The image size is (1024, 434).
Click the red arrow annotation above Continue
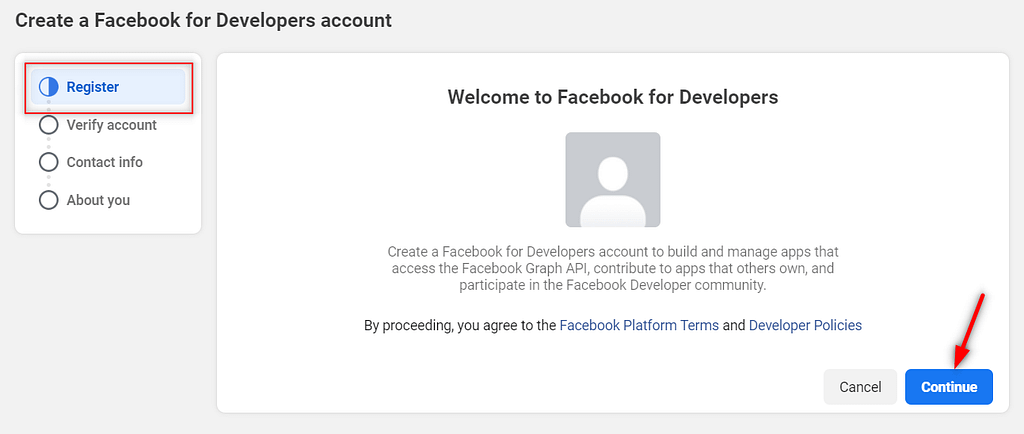click(x=970, y=330)
